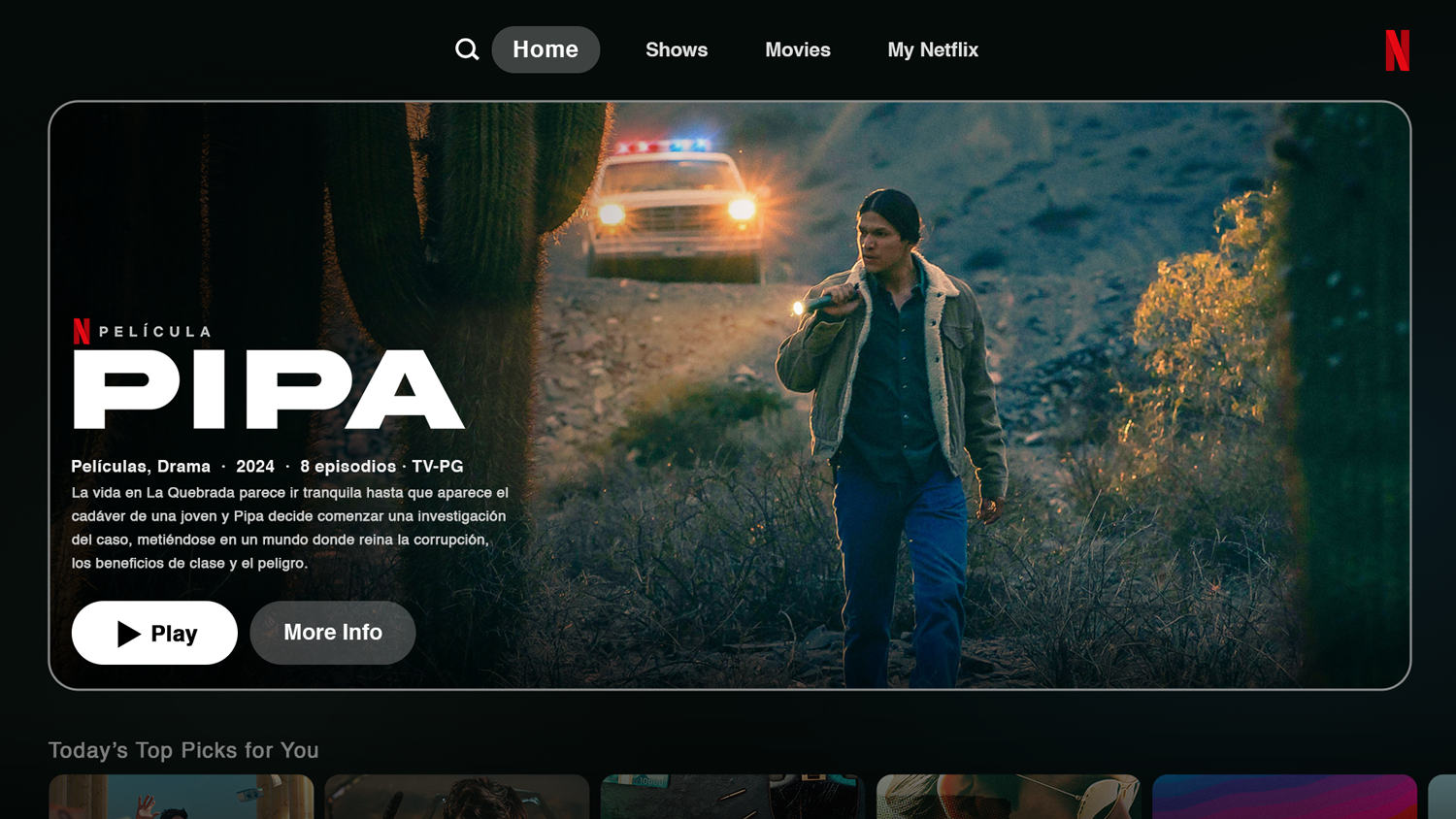Click Today's Top Picks for You heading
1456x819 pixels.
183,750
